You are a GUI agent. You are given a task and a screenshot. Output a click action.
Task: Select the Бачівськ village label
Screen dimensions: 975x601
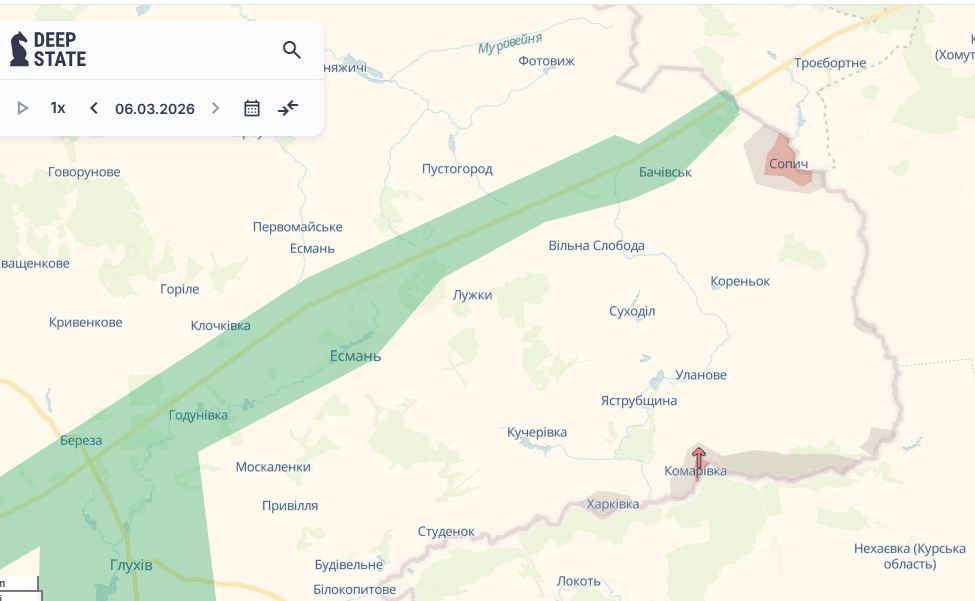[x=665, y=172]
